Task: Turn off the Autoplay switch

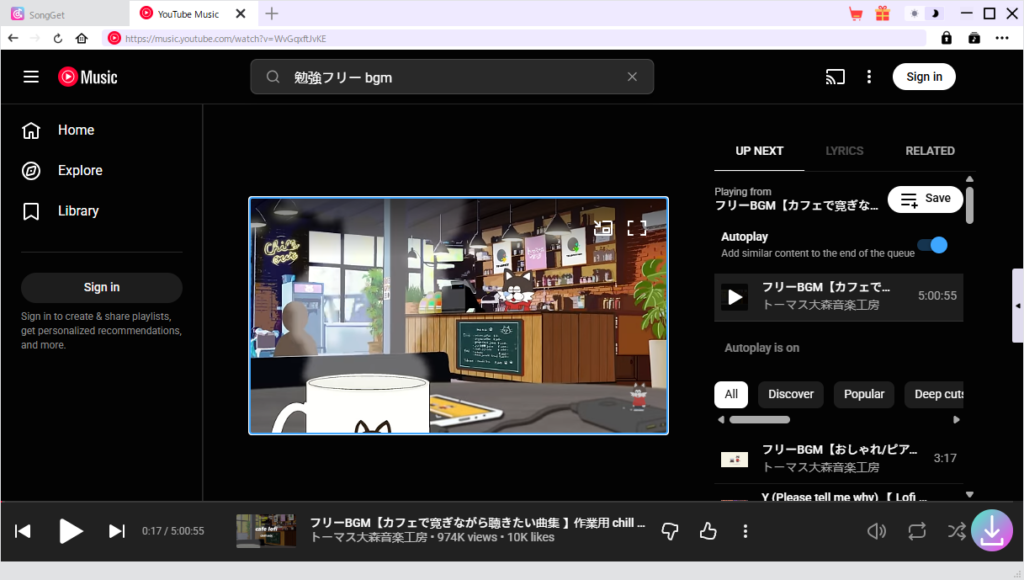Action: point(932,245)
